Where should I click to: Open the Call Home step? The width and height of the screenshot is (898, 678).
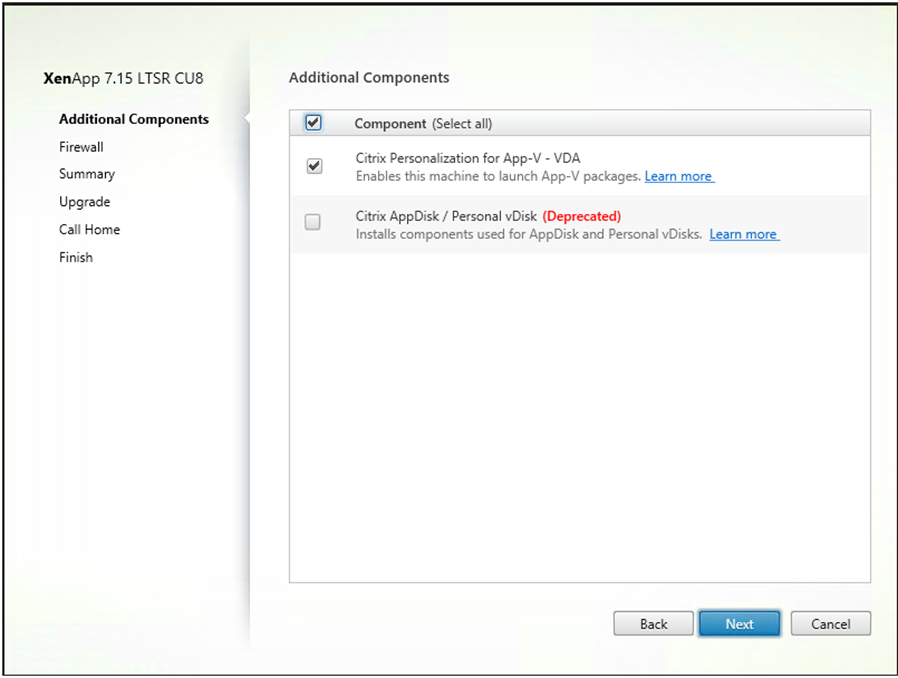point(89,230)
